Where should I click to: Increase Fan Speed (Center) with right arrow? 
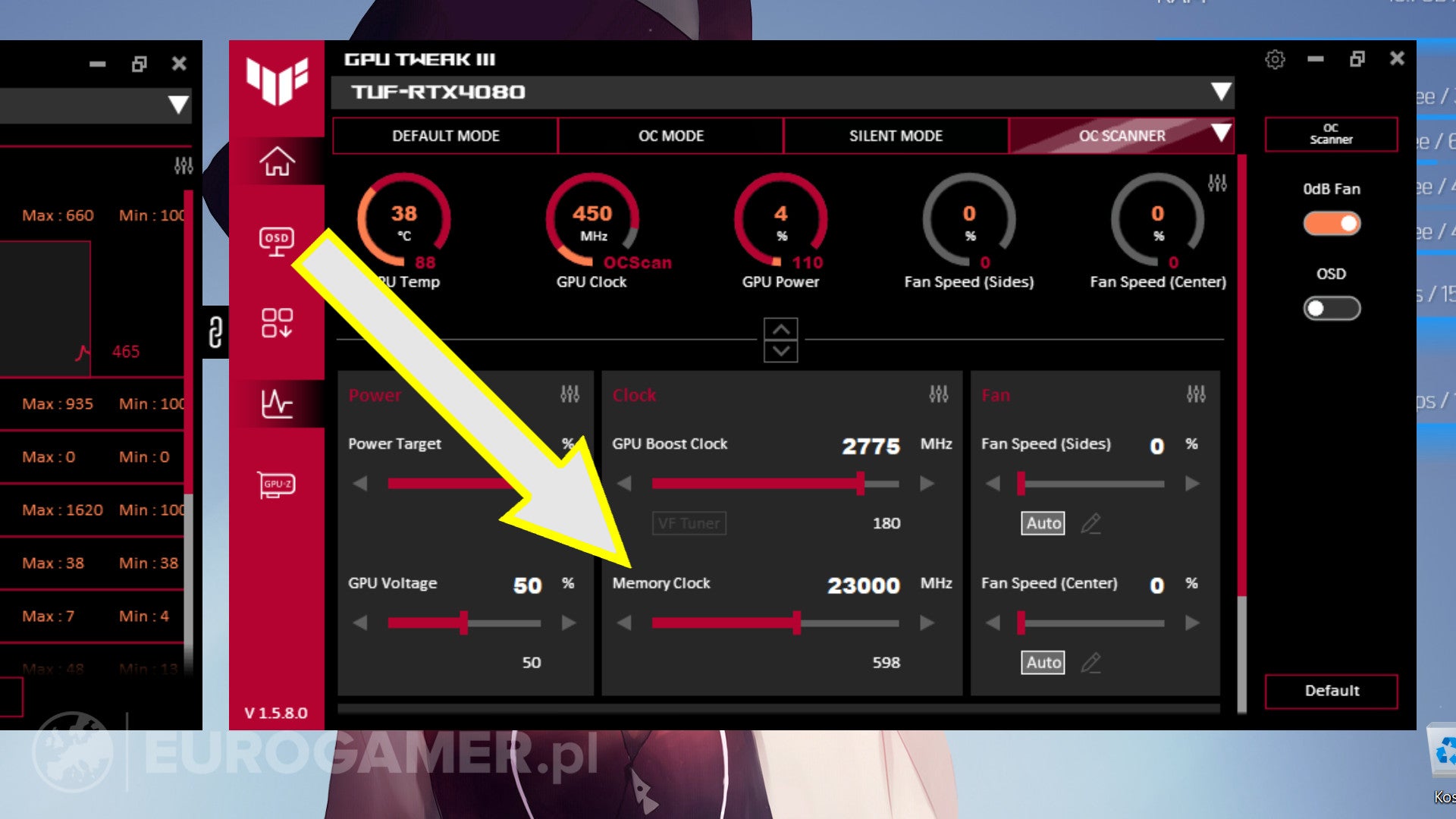(1192, 623)
